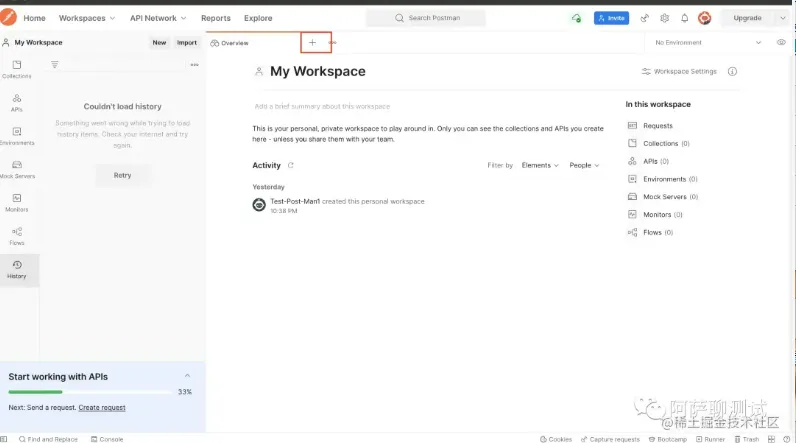Open the Collections sidebar panel
The width and height of the screenshot is (796, 443).
click(17, 69)
